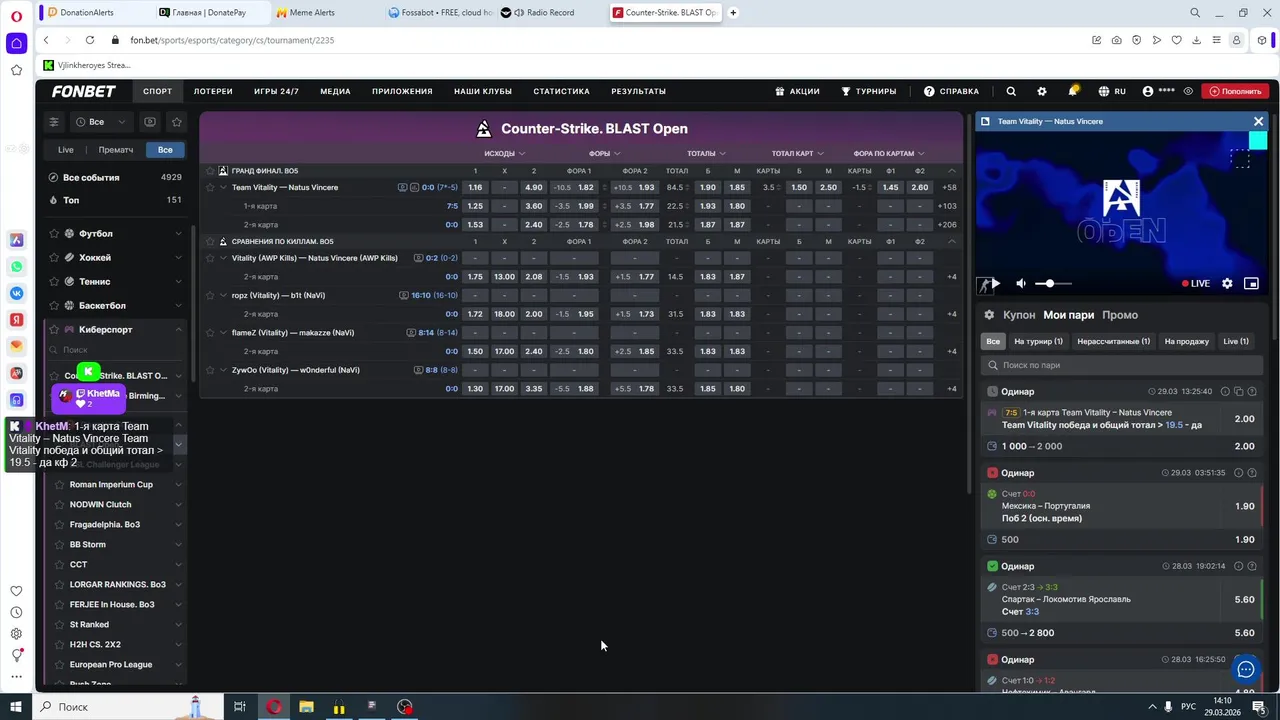Click the browser address bar
Screen dimensions: 1280x720
pos(600,40)
